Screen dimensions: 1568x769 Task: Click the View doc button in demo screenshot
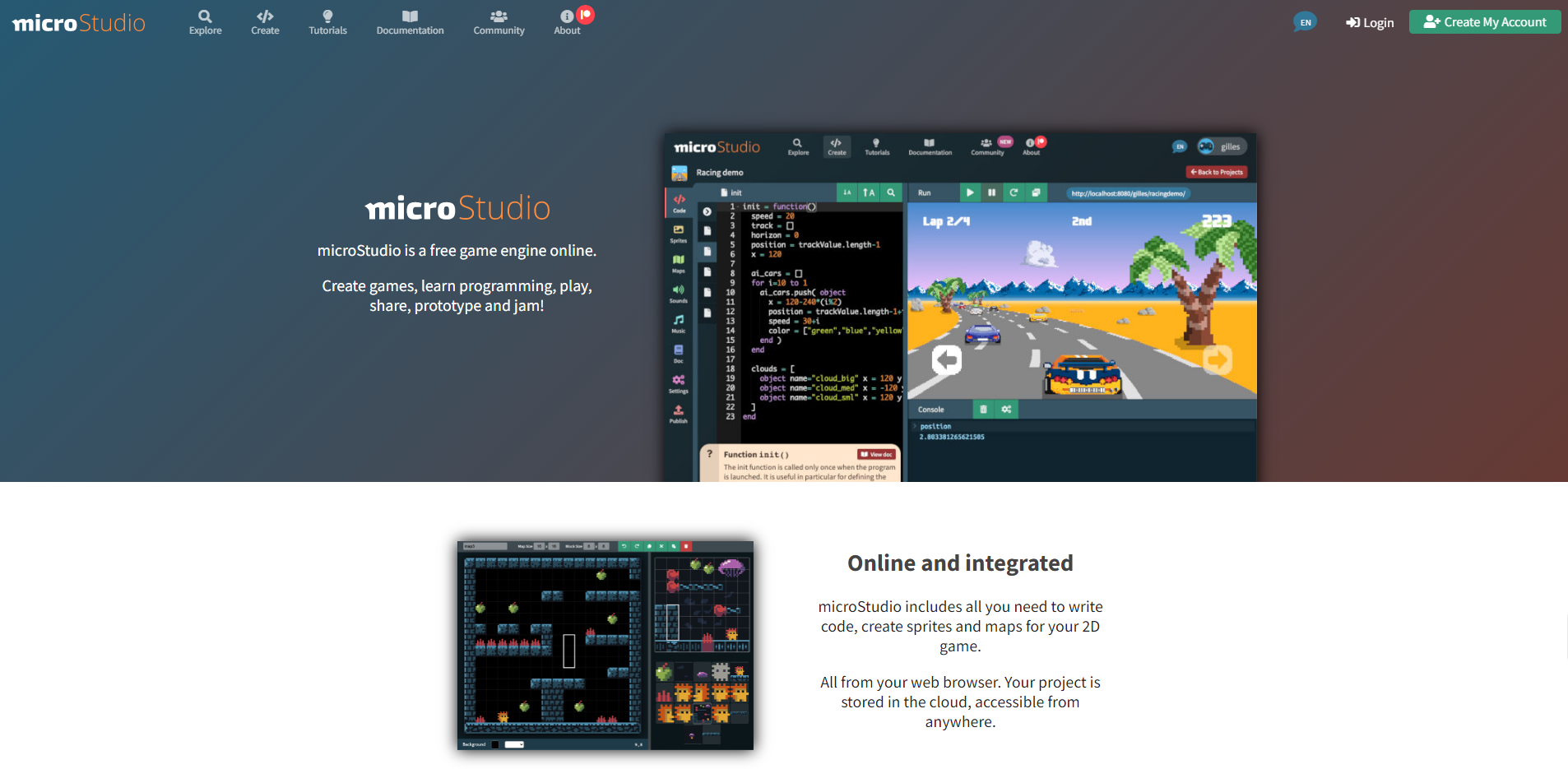click(x=876, y=454)
